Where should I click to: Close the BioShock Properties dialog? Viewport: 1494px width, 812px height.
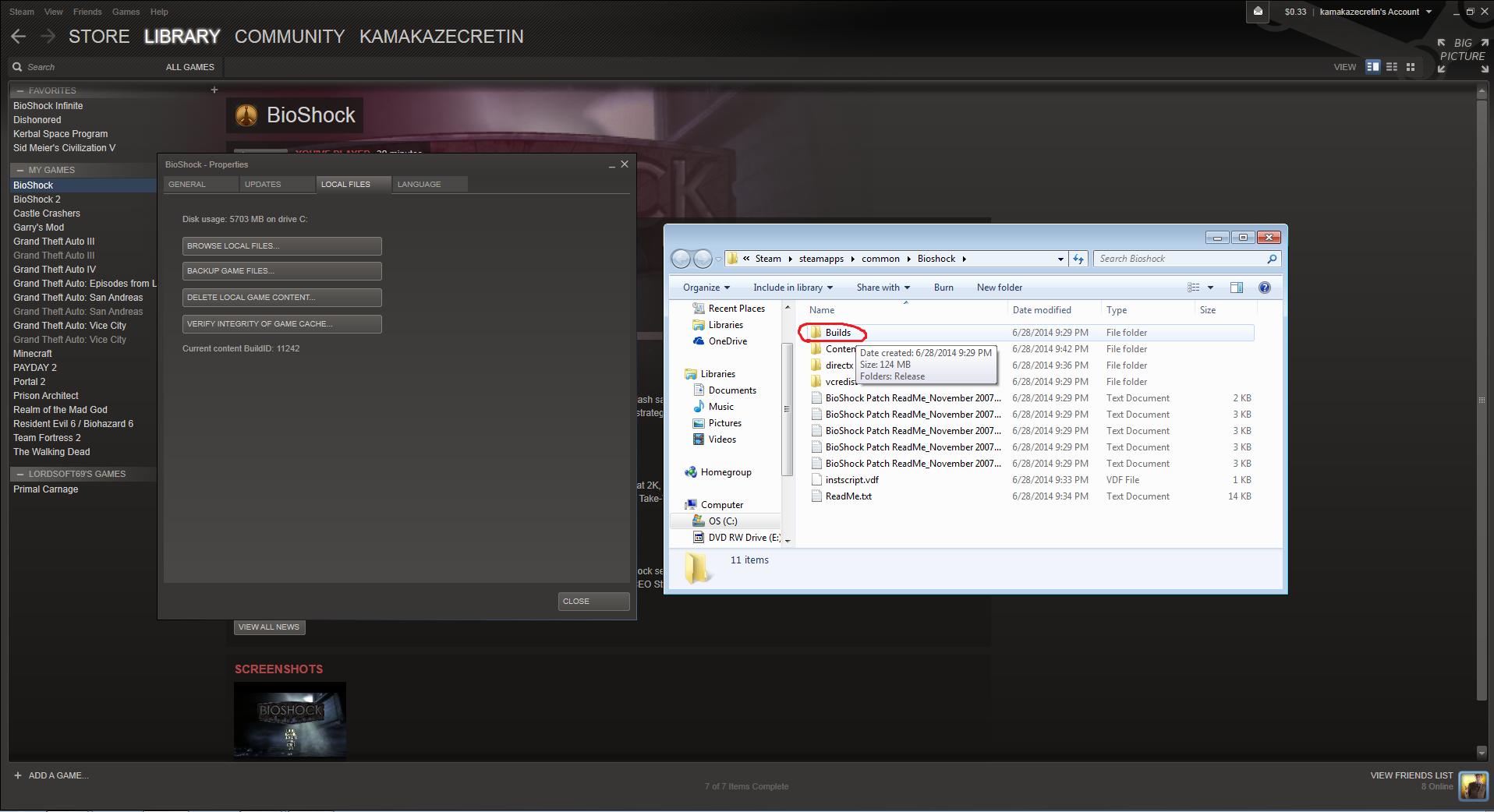point(594,602)
